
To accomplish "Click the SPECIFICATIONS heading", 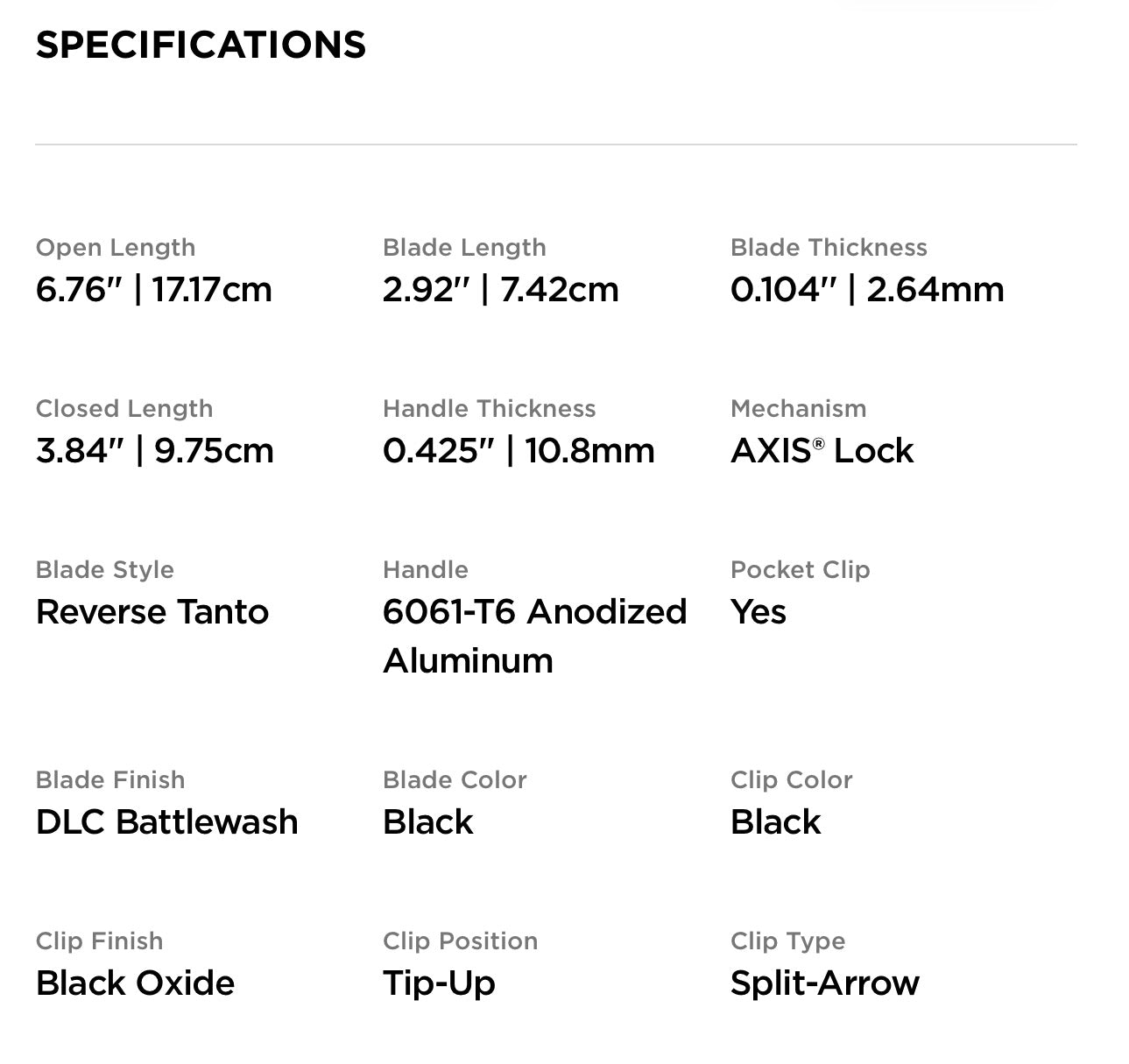I will tap(201, 45).
